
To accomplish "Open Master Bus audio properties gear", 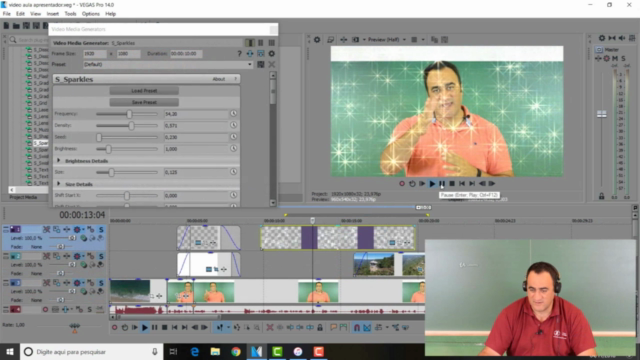I will pos(602,38).
